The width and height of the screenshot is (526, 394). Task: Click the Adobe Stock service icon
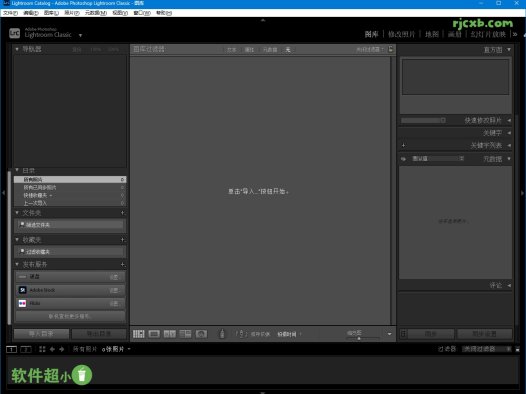(22, 290)
